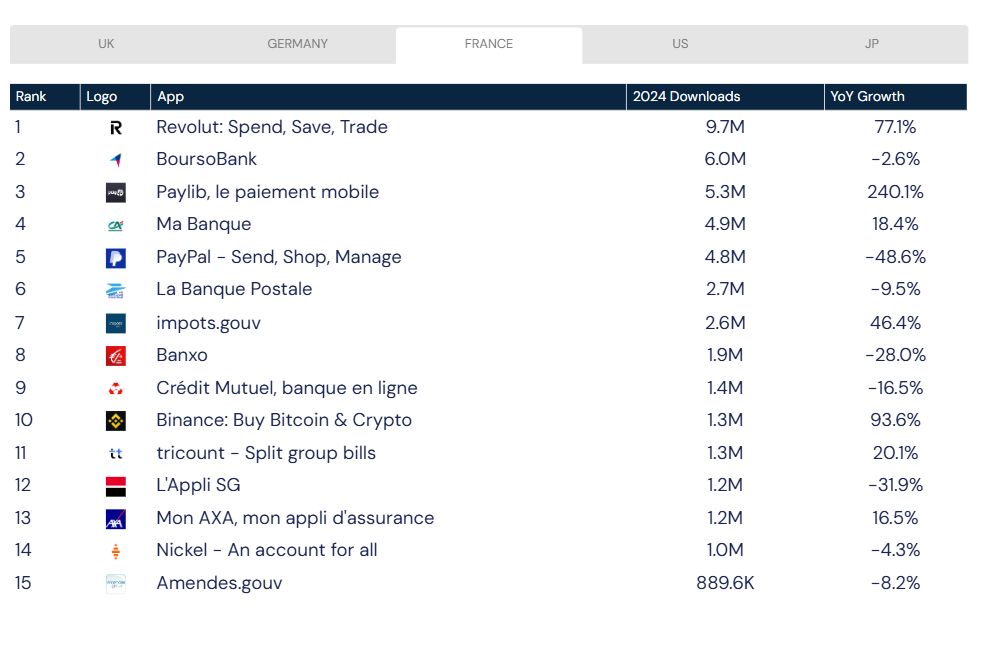This screenshot has width=981, height=647.
Task: Click the 2.6M downloads value
Action: [725, 323]
